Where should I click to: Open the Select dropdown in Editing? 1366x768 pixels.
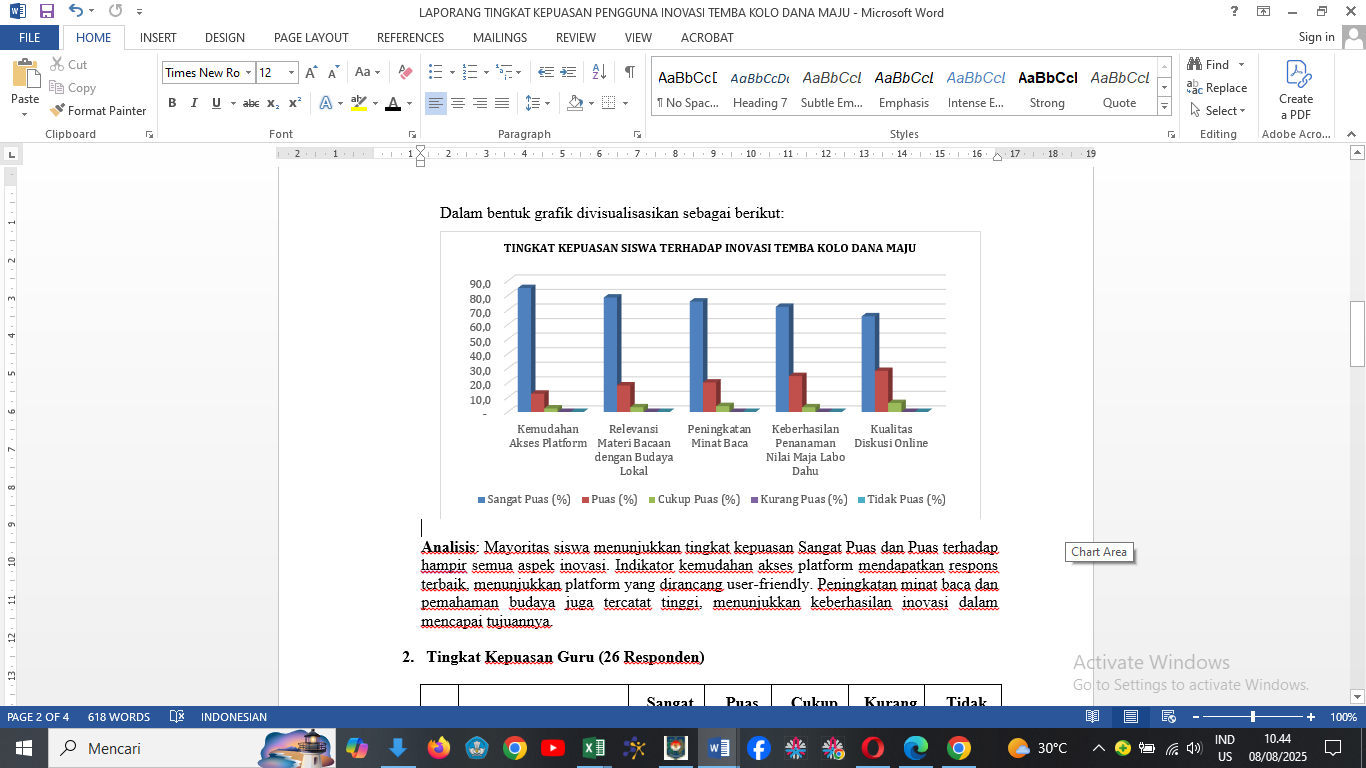1217,111
